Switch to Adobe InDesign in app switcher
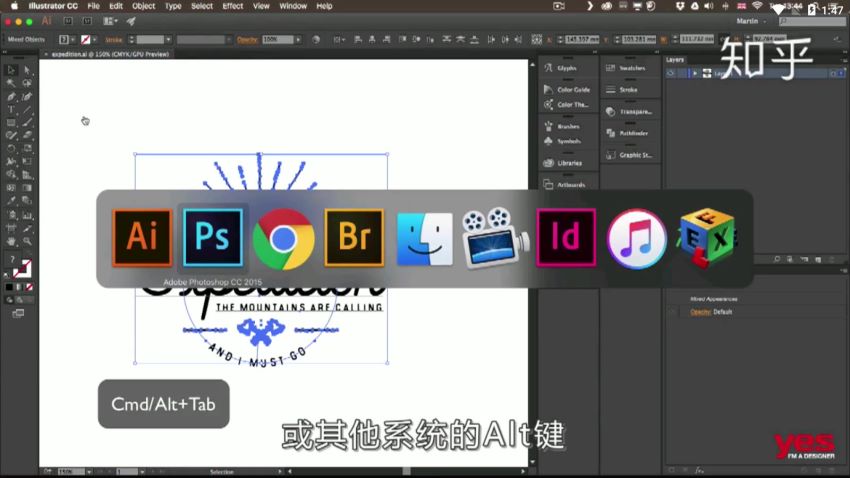 point(566,237)
